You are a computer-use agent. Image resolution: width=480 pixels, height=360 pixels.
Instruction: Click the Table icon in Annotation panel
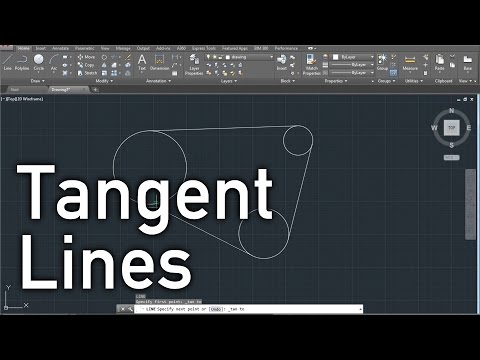point(175,73)
